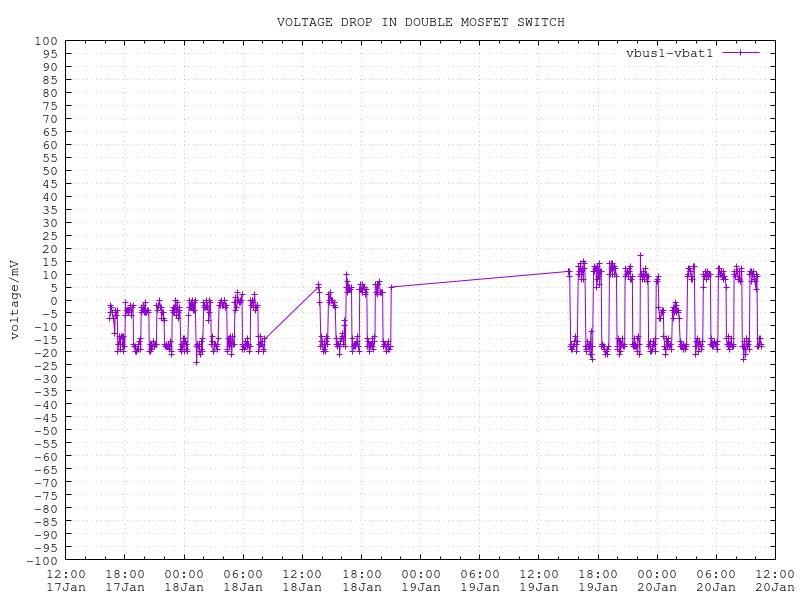
Task: Click the rising line segment before 12:00 18Jan
Action: tap(291, 313)
